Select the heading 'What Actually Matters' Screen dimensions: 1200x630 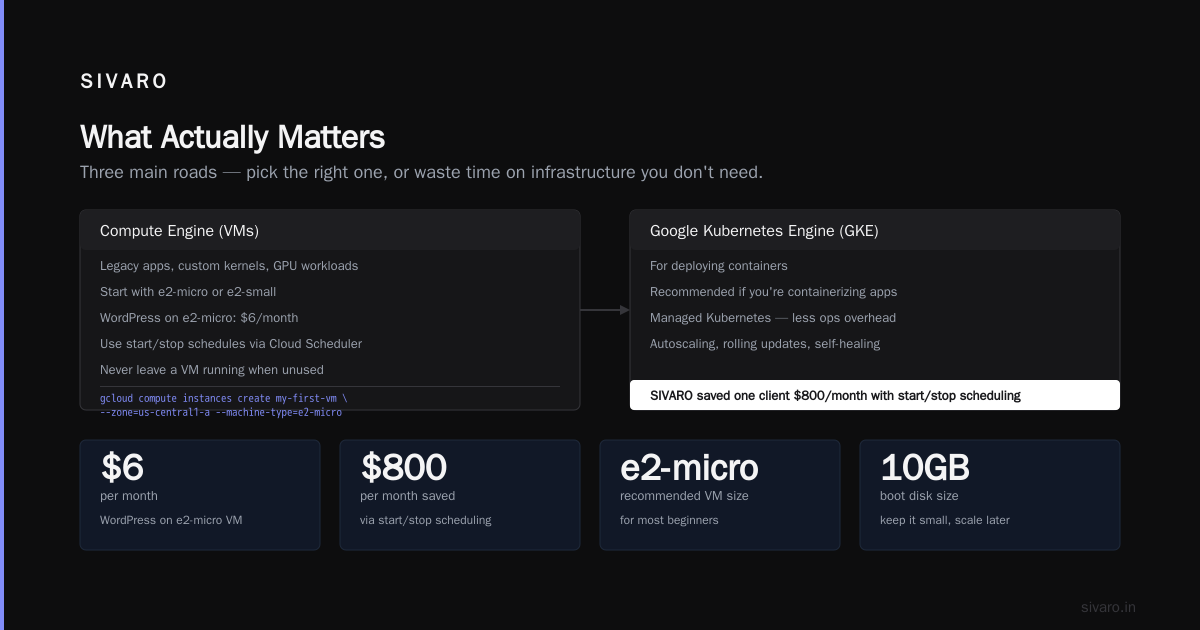click(x=232, y=137)
